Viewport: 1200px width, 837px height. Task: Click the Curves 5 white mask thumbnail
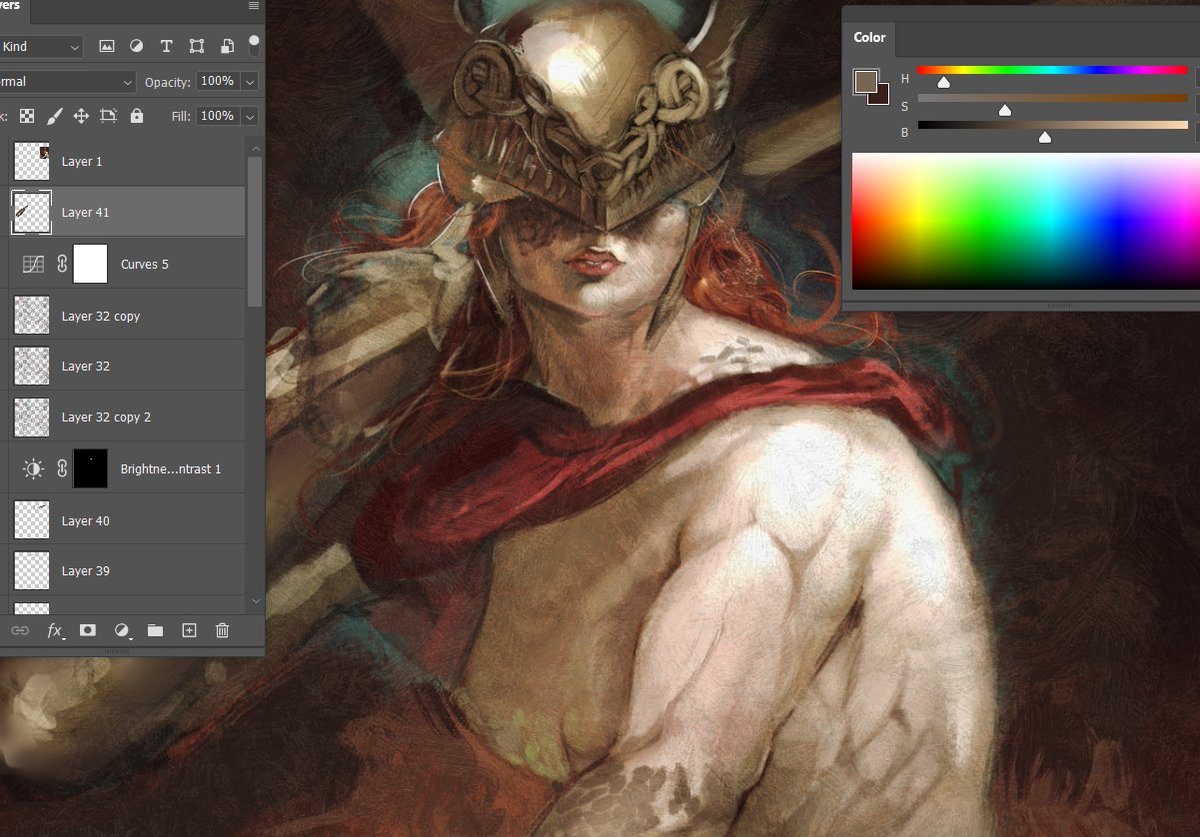coord(90,264)
